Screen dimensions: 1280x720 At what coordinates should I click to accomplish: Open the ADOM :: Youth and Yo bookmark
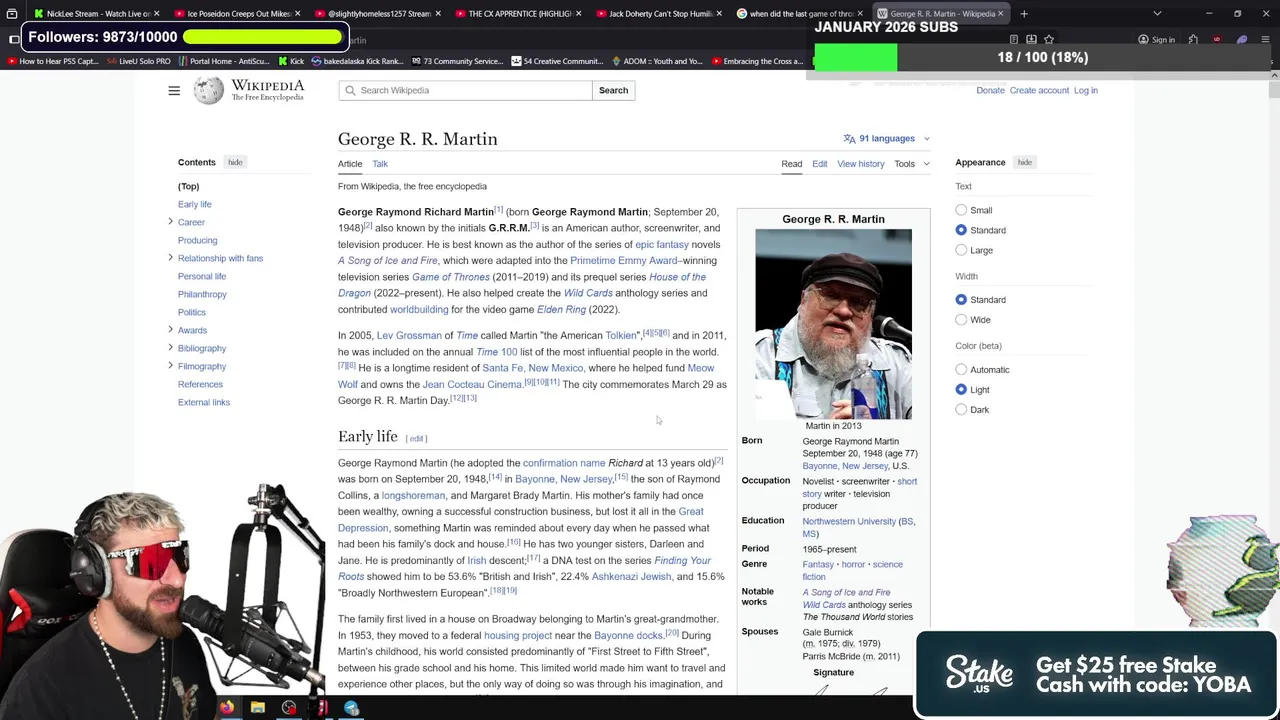point(656,61)
